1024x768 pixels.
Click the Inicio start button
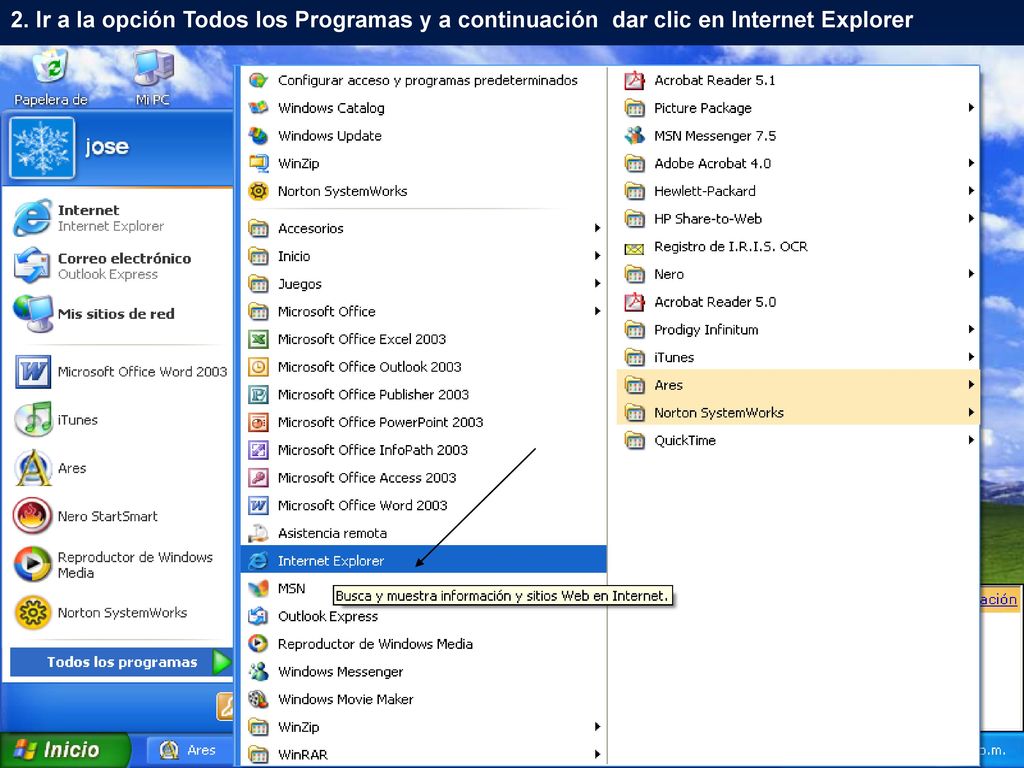63,750
